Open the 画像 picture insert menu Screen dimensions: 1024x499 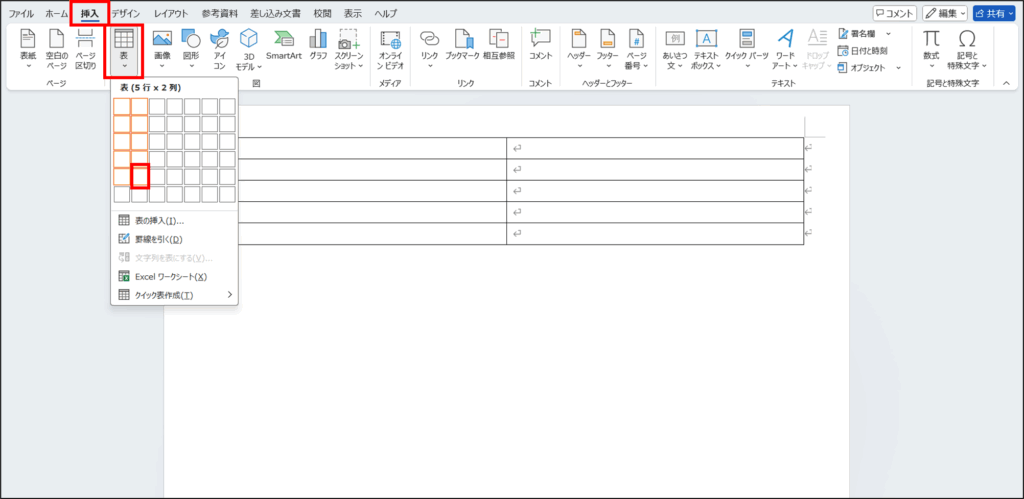(x=162, y=49)
